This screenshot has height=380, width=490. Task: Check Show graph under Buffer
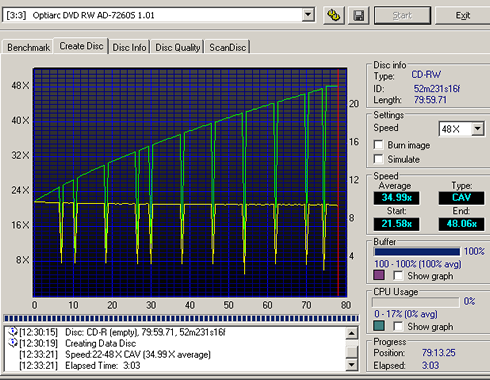[398, 276]
